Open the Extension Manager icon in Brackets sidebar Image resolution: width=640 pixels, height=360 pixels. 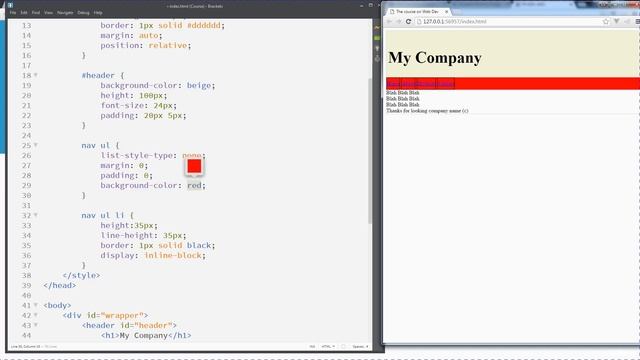[x=377, y=38]
